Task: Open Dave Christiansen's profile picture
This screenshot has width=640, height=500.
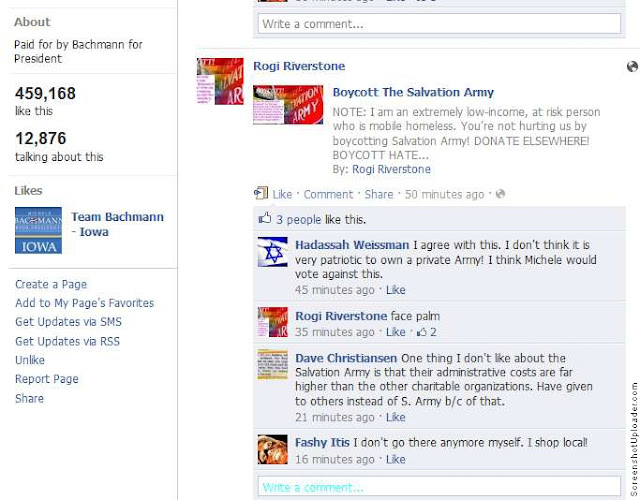Action: pos(273,364)
